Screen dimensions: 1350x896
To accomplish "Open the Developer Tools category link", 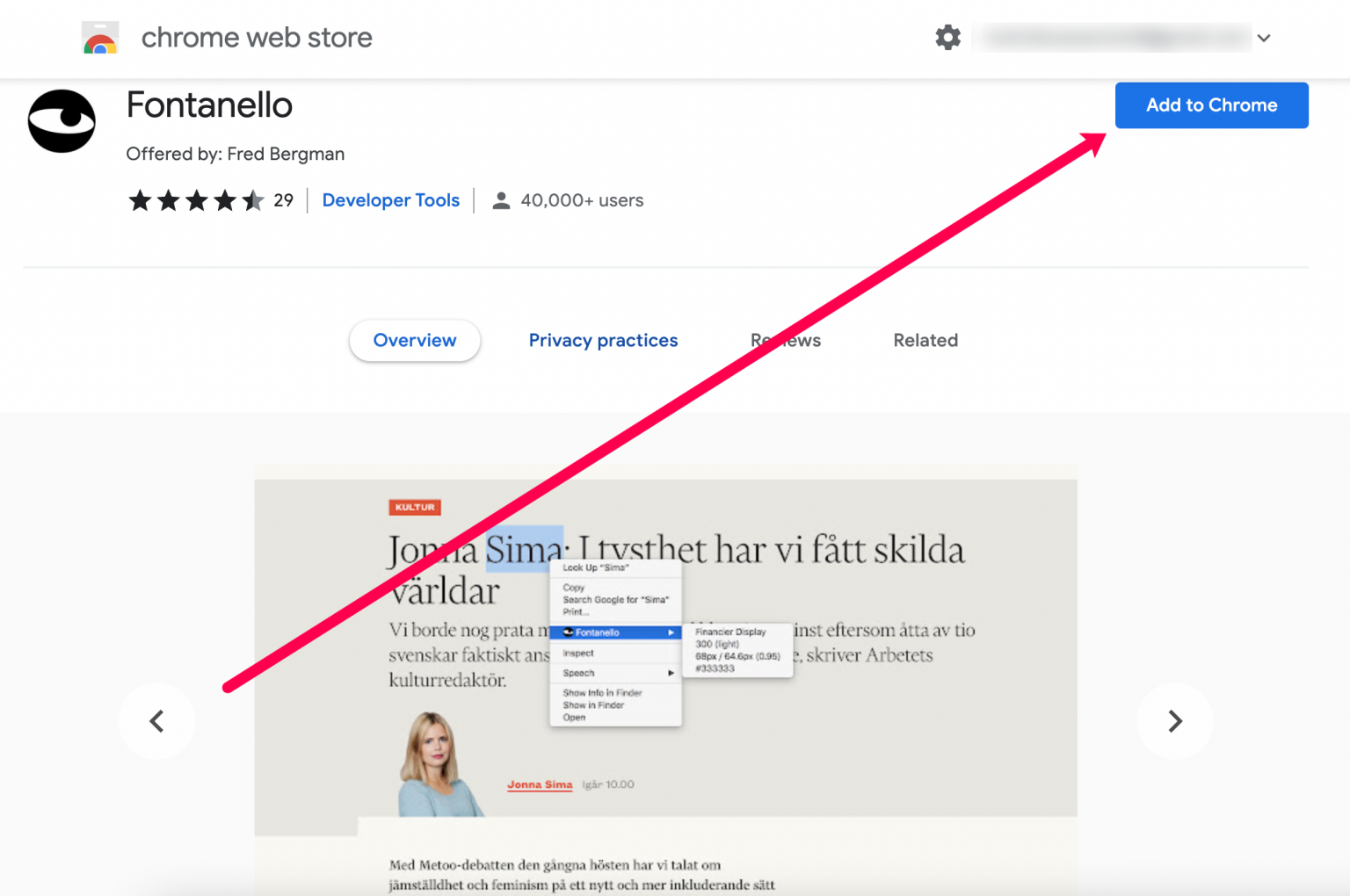I will (391, 199).
